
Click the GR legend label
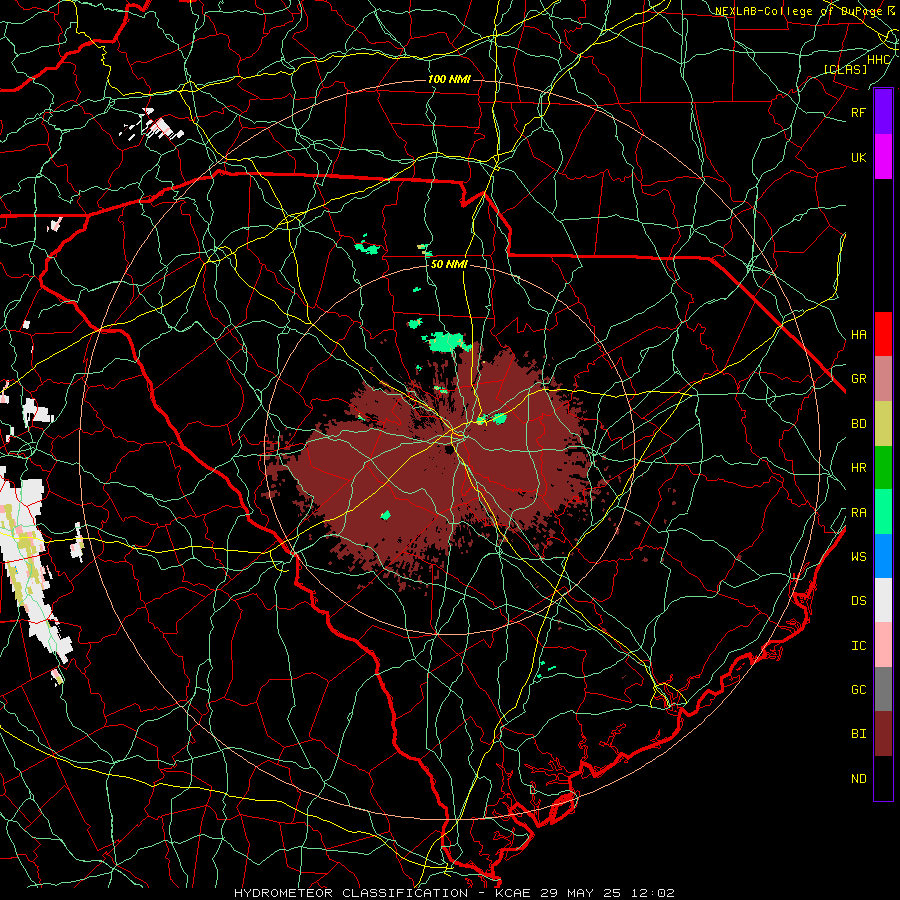(858, 379)
